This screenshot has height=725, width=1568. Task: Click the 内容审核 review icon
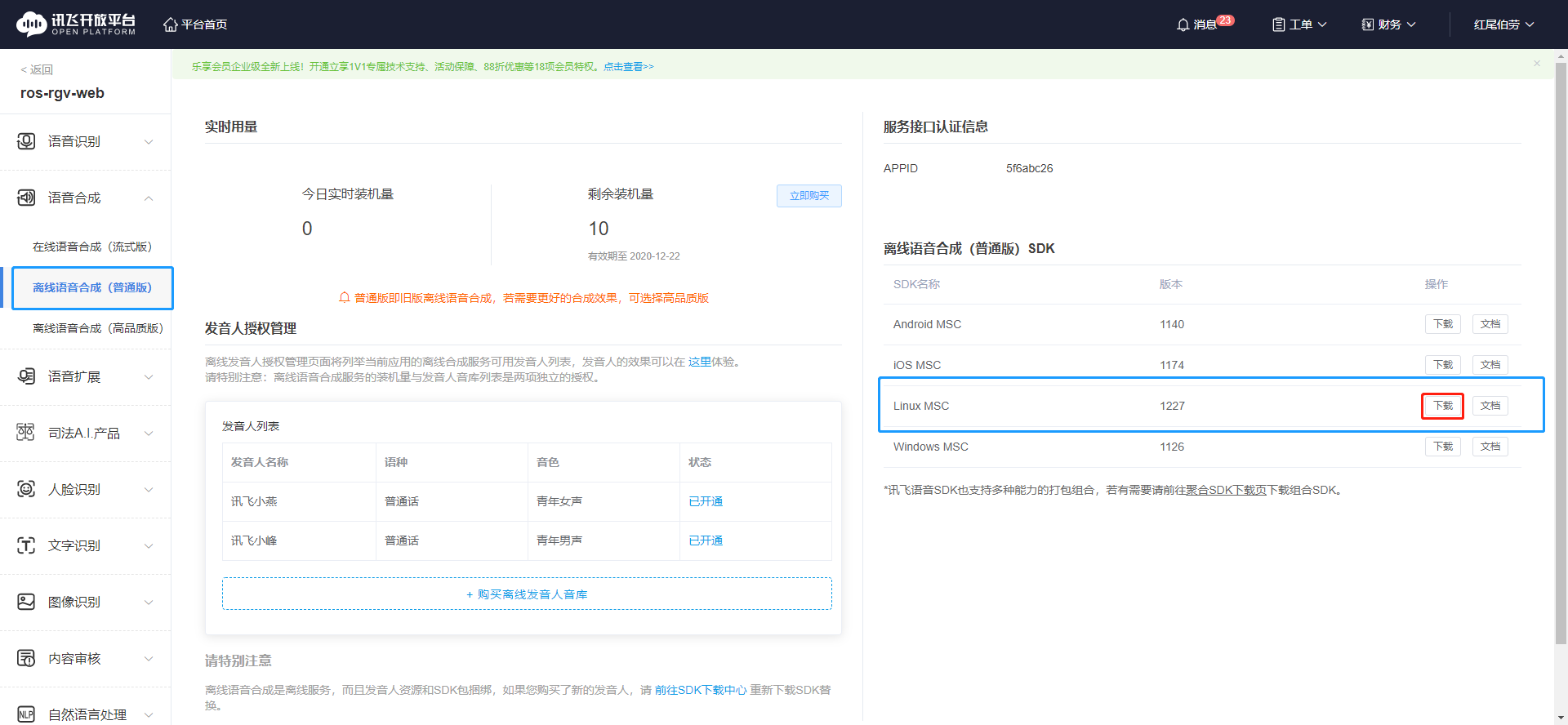coord(26,658)
